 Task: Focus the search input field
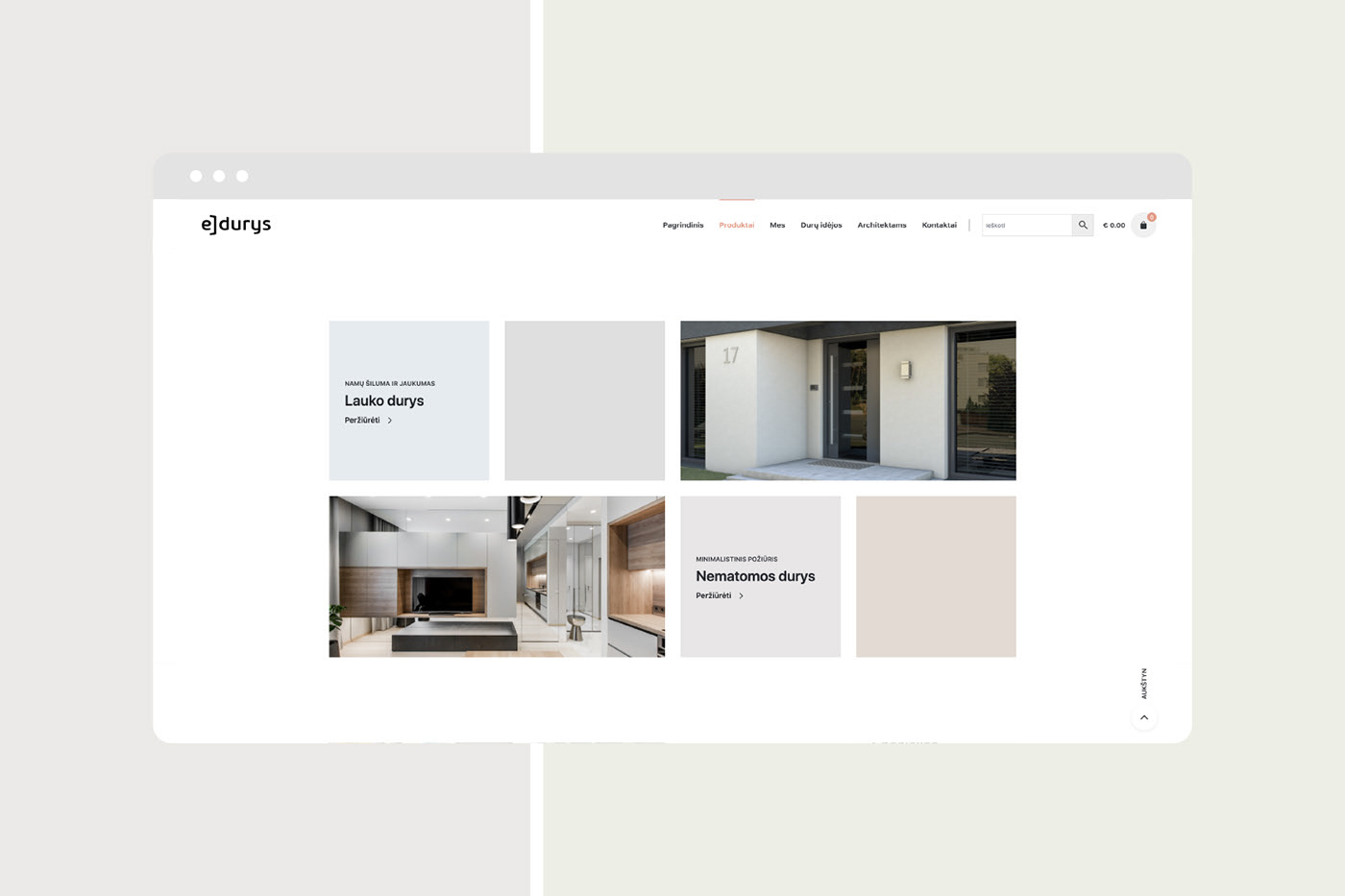click(x=1027, y=225)
